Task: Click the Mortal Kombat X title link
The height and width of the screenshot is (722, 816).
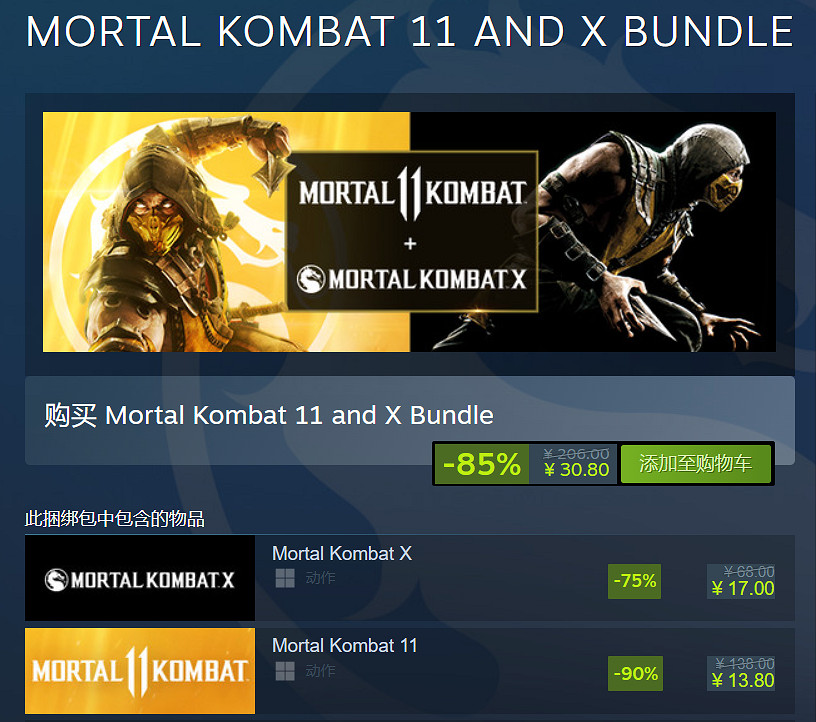Action: pos(342,553)
